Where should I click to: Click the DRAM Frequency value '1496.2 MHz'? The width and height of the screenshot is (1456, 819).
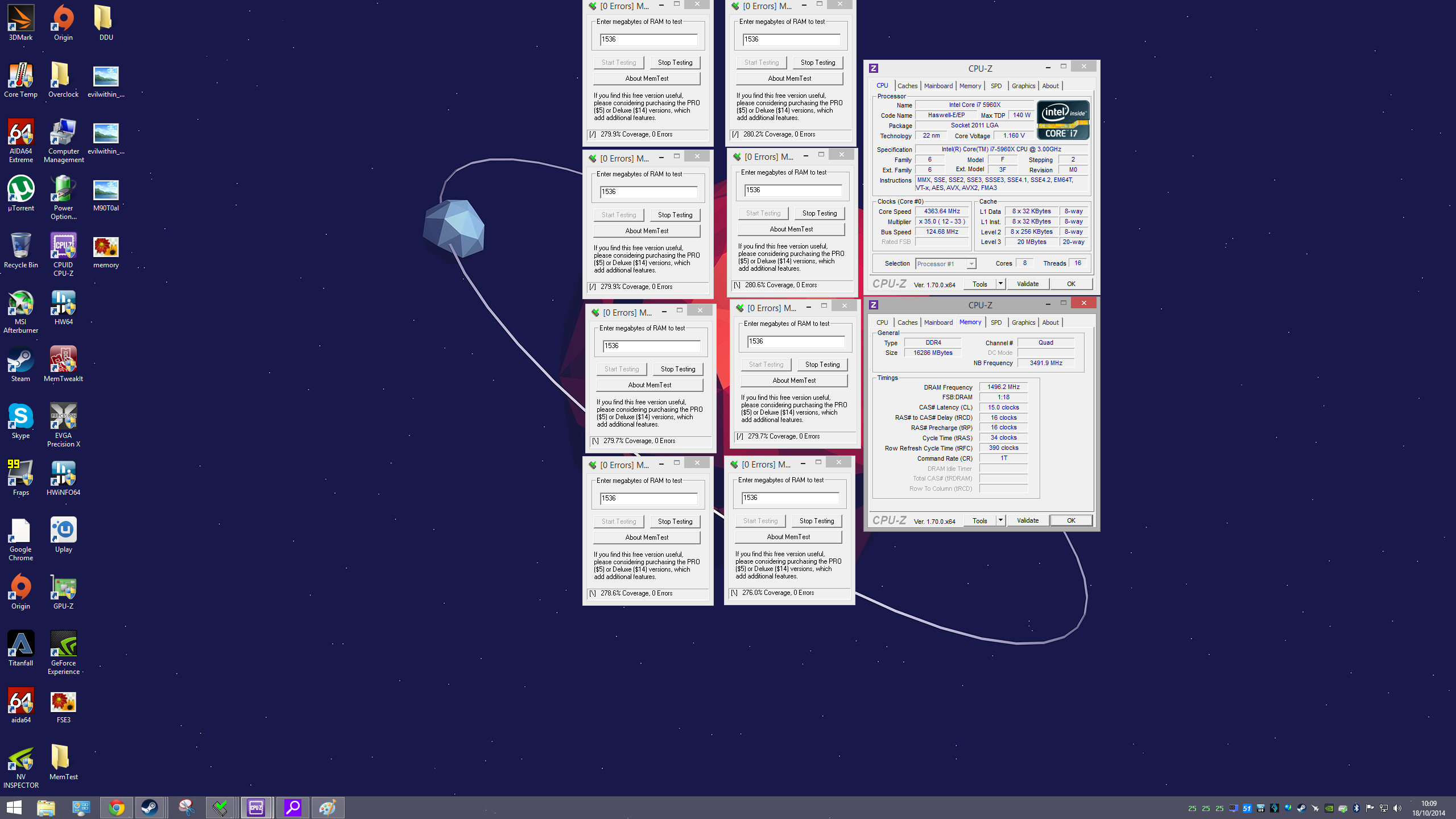point(1003,387)
